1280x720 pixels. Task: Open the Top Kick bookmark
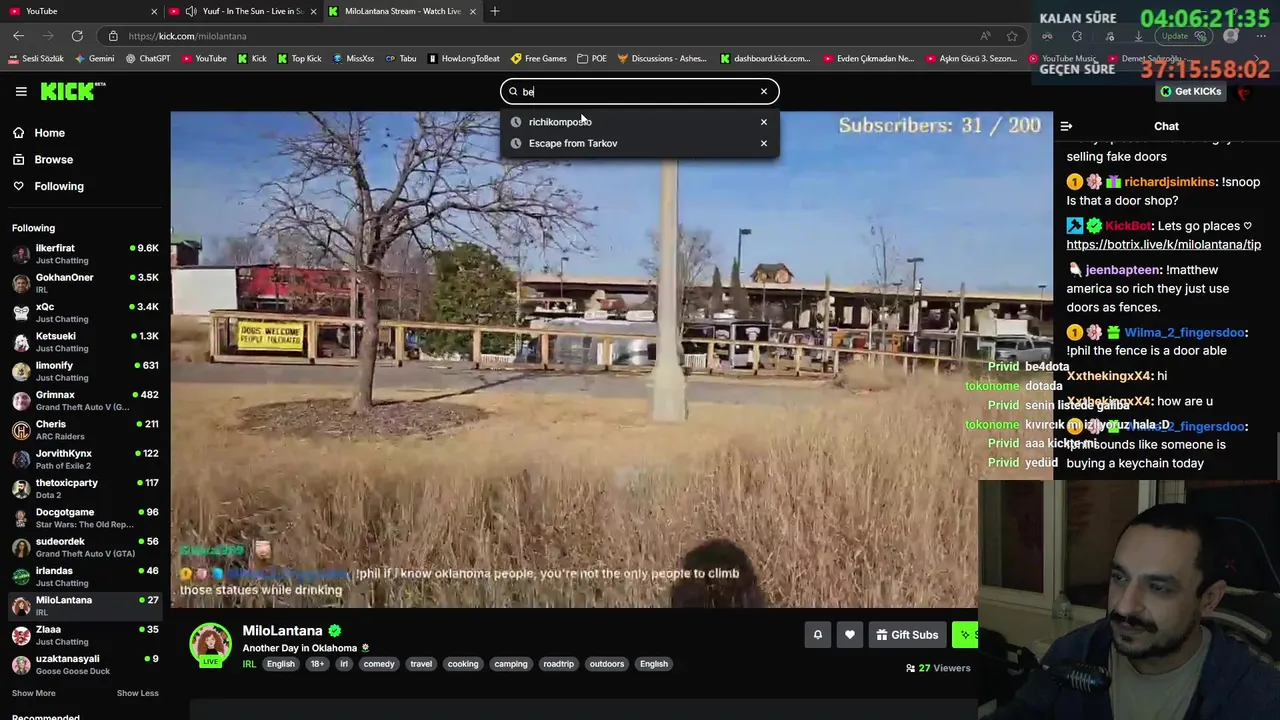(x=299, y=58)
